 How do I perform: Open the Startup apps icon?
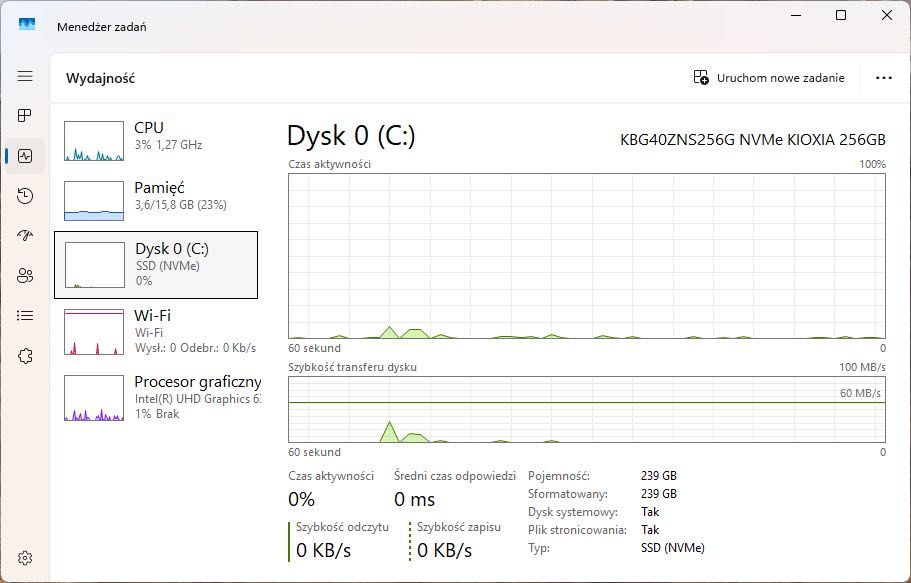[25, 235]
